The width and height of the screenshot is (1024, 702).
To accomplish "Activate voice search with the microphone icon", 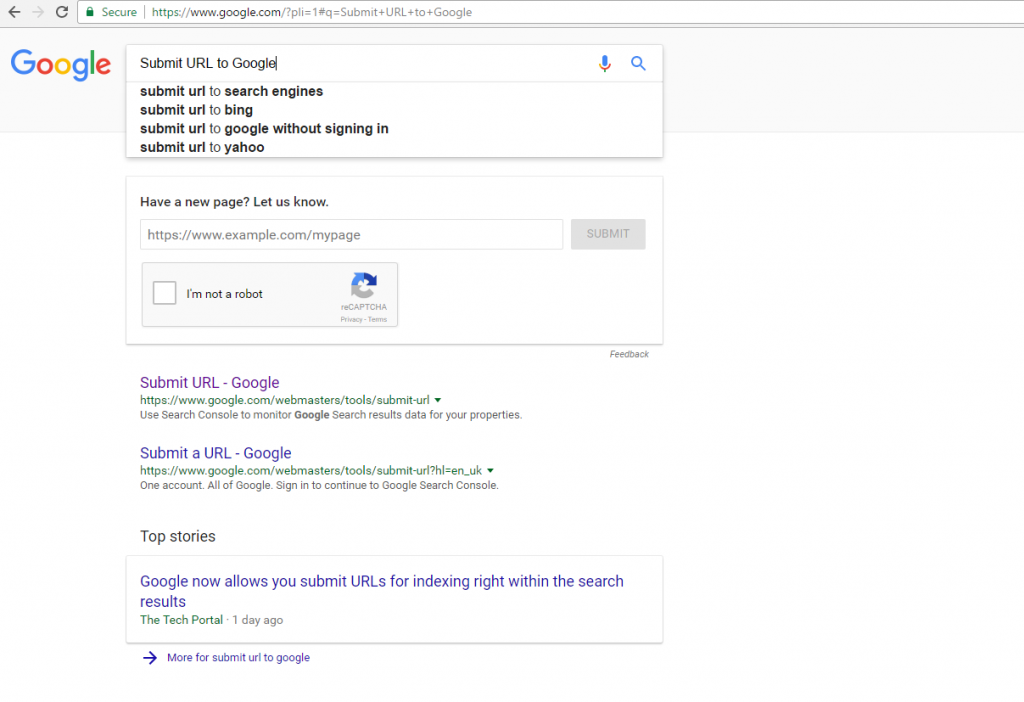I will click(604, 63).
